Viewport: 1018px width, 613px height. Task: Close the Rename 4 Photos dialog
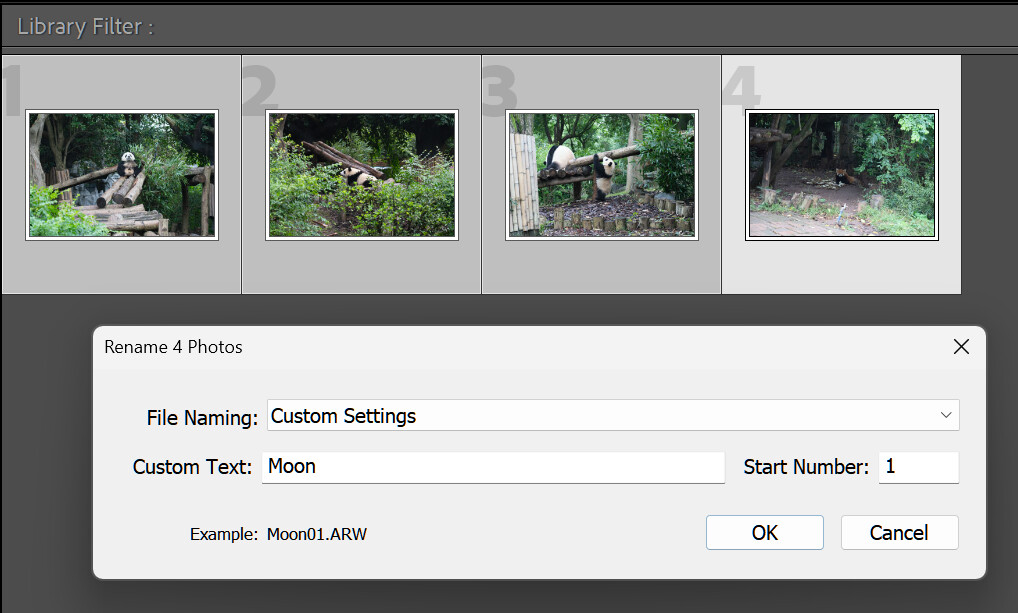(961, 347)
